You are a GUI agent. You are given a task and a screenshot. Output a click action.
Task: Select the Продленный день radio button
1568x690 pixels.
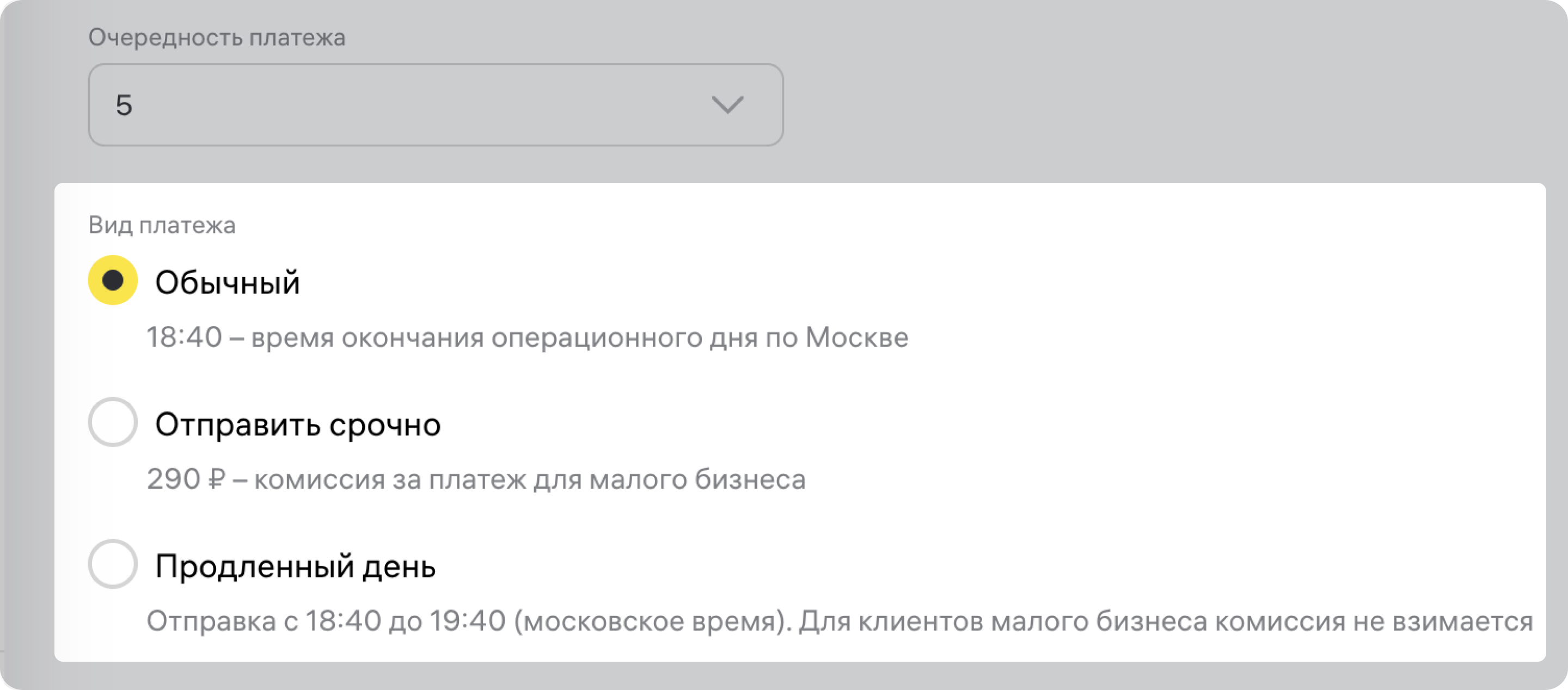coord(113,564)
